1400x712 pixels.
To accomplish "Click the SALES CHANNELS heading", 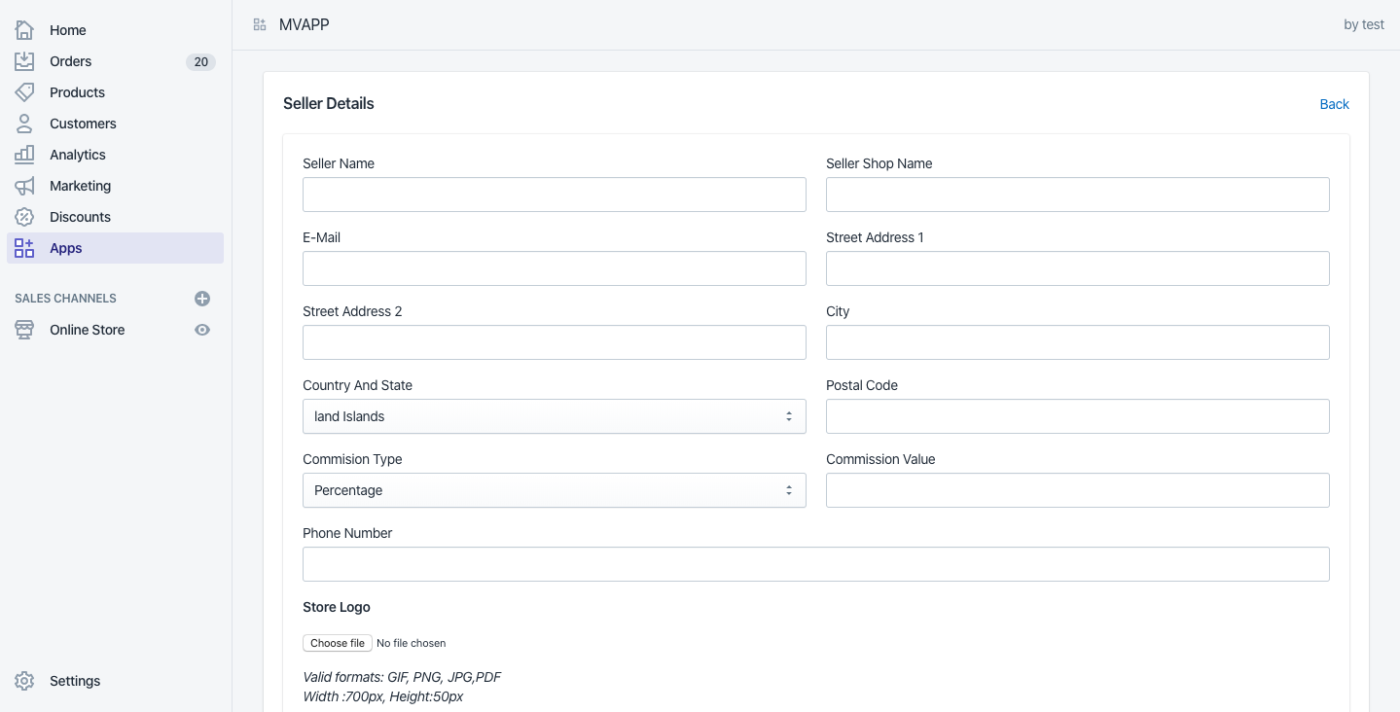I will coord(65,298).
